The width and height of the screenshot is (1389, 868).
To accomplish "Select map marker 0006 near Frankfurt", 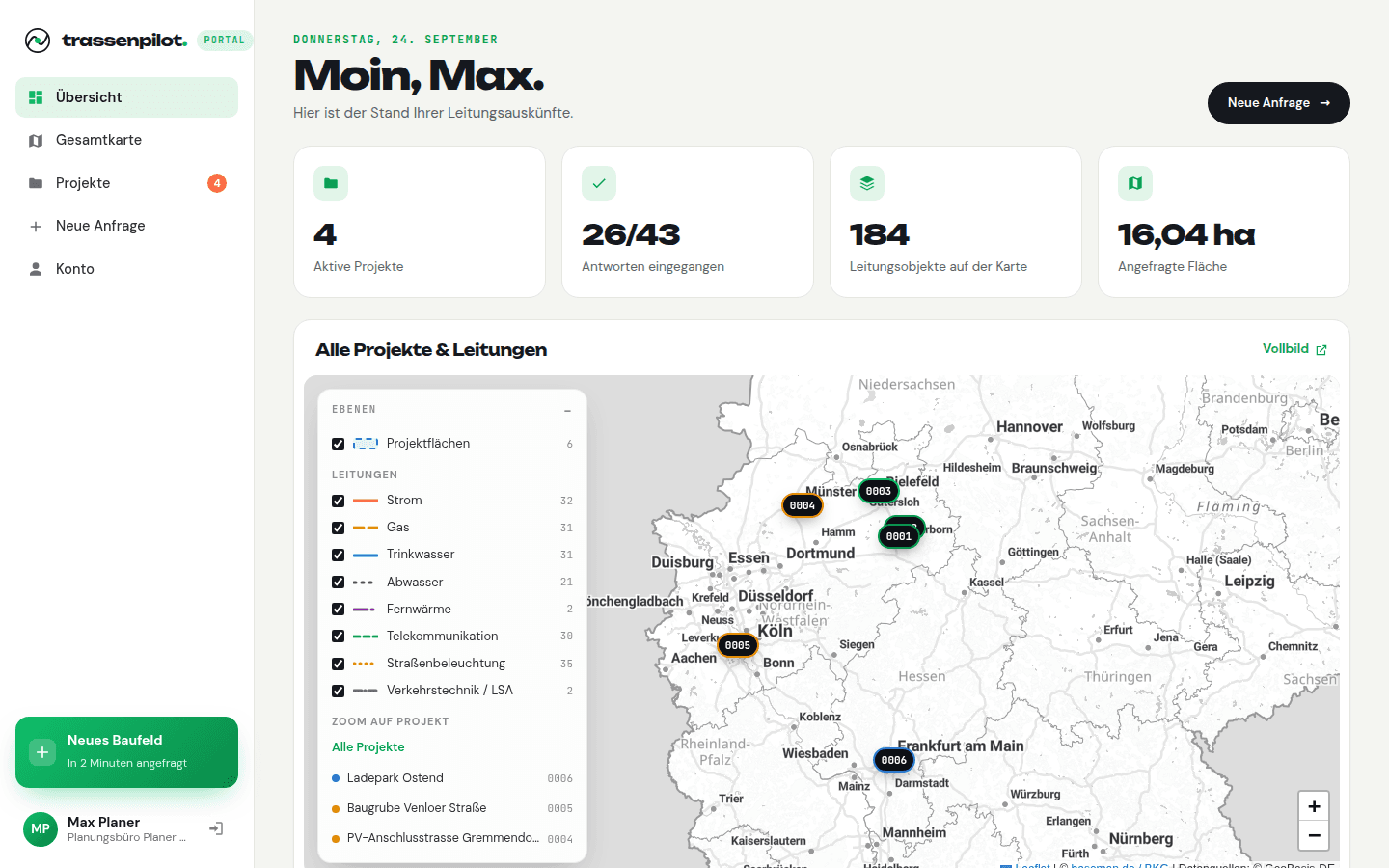I will [894, 760].
